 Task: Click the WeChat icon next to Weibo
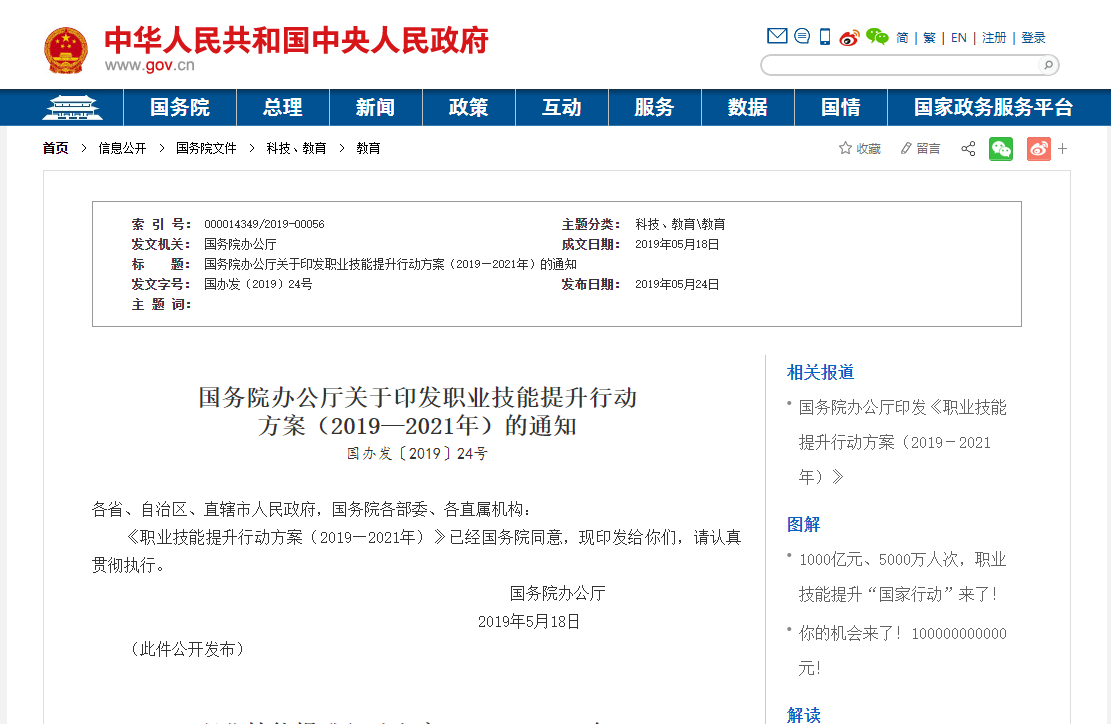[x=877, y=37]
